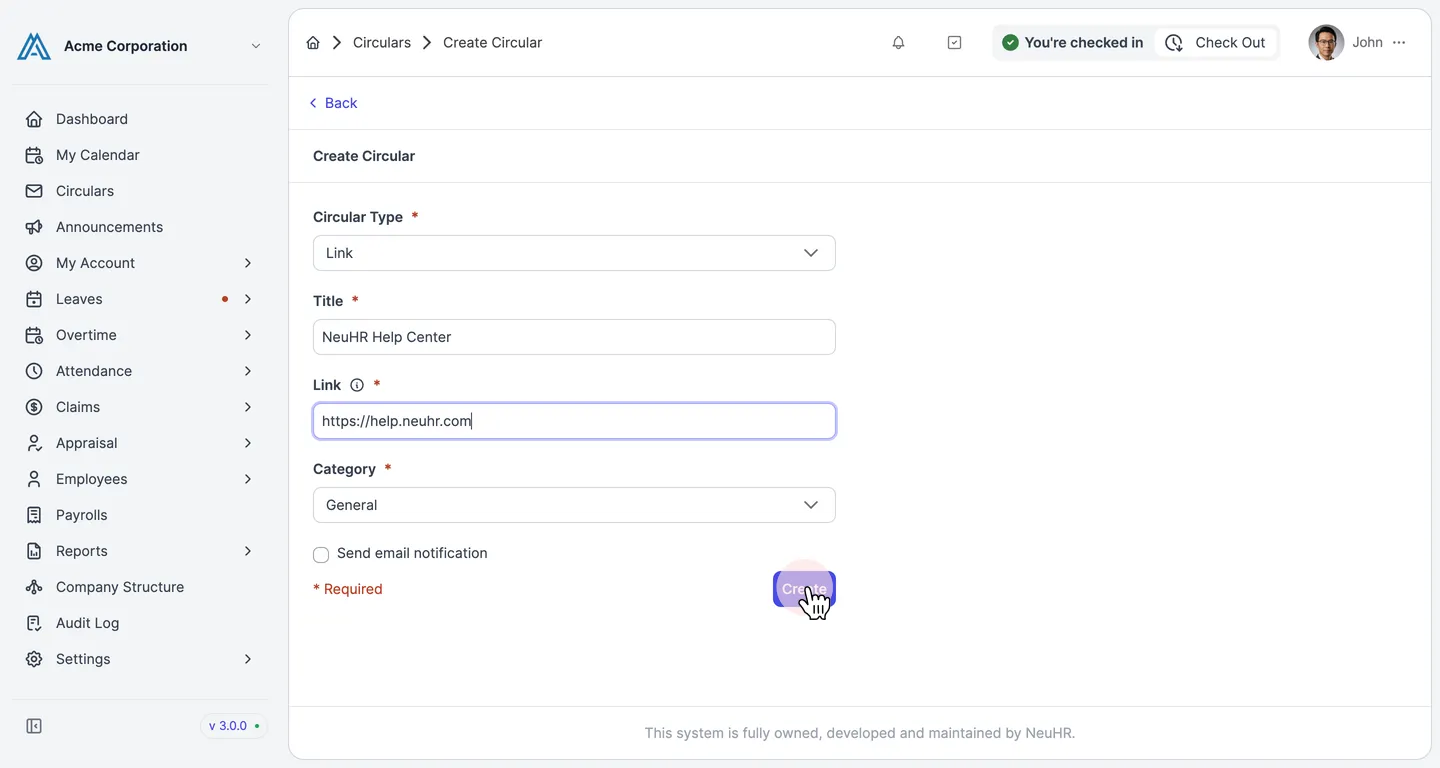Focus the Title input field

point(574,337)
